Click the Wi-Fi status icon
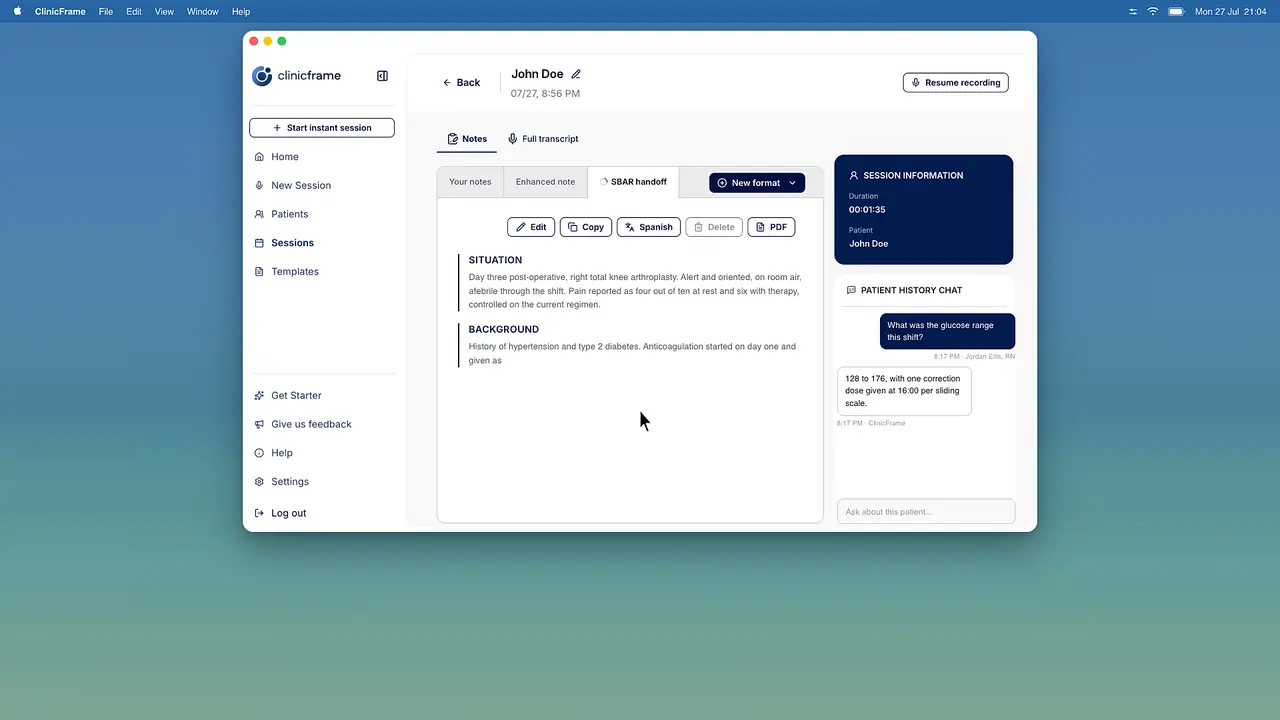 [x=1153, y=12]
